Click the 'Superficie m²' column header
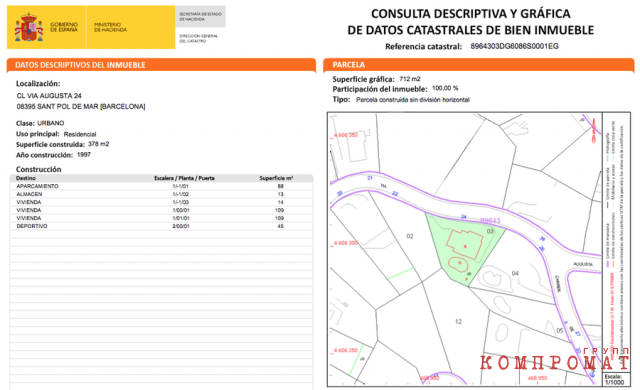Image resolution: width=640 pixels, height=390 pixels. pos(276,178)
